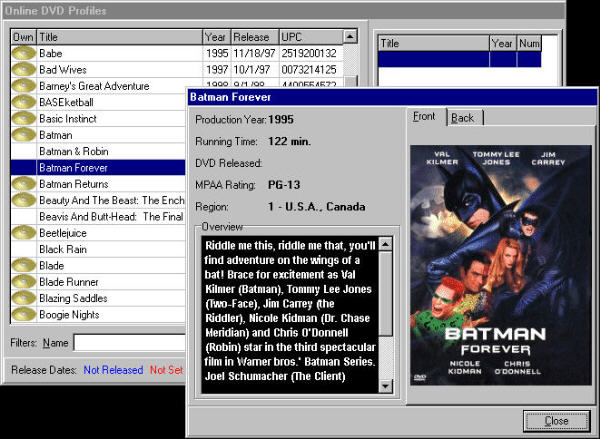Click the disc icon beside Basic Instinct
600x439 pixels.
[x=23, y=119]
